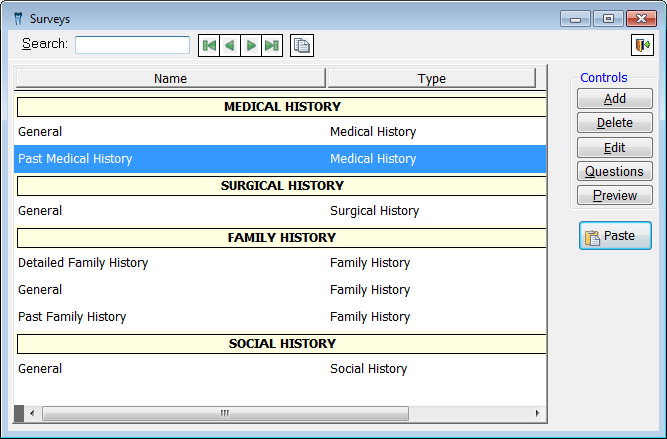Go to the first record navigation arrow
Screen dimensions: 667x439
point(209,45)
